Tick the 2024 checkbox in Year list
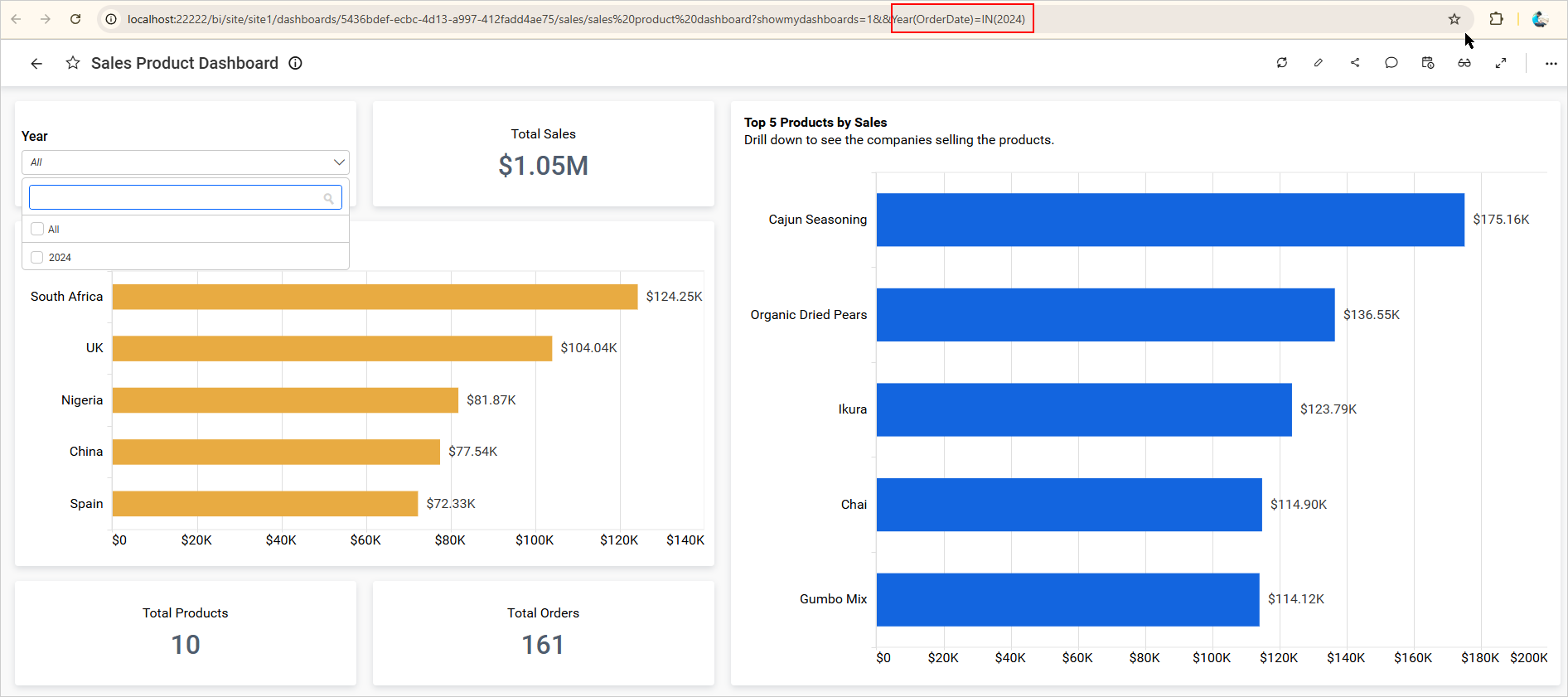The image size is (1568, 697). [37, 258]
